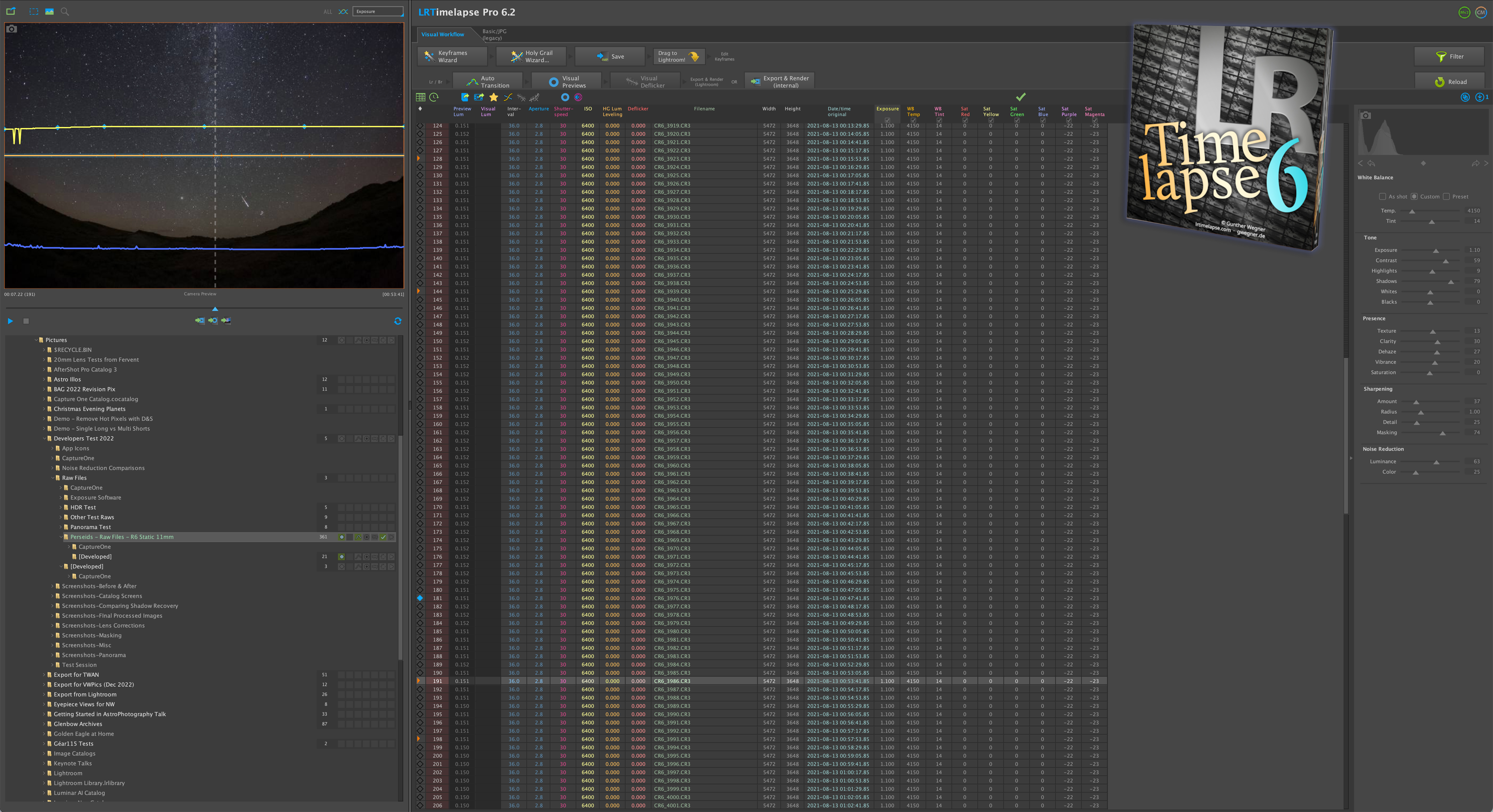Adjust the Contrast slider handle
The image size is (1493, 812).
click(1446, 261)
